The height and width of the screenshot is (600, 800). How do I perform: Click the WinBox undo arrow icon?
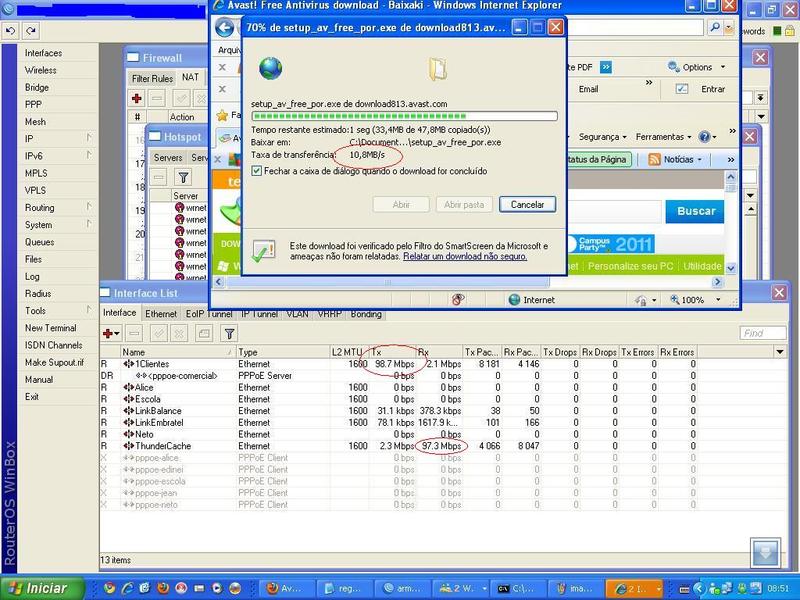click(x=10, y=31)
